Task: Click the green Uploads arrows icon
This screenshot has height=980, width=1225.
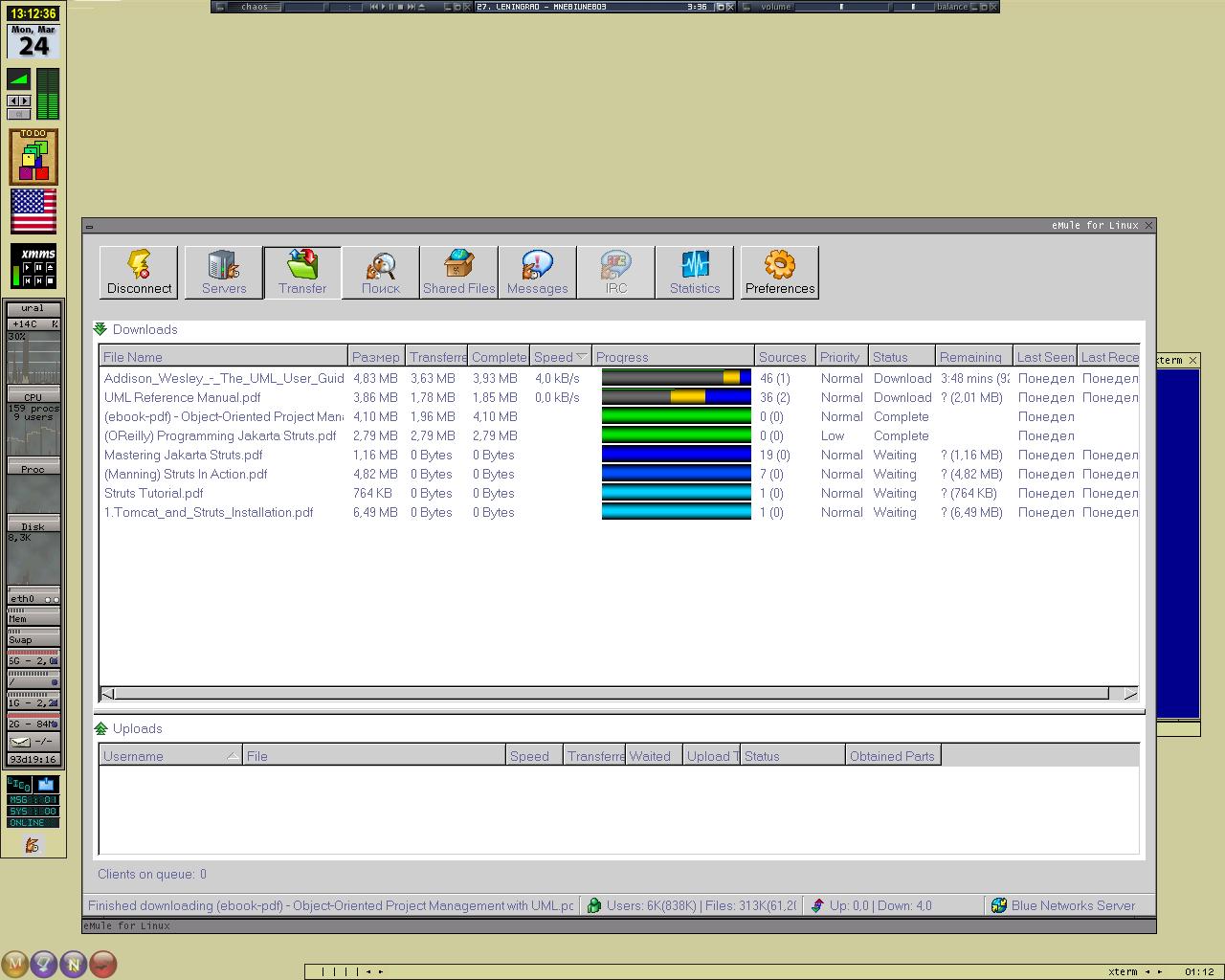Action: (x=100, y=728)
